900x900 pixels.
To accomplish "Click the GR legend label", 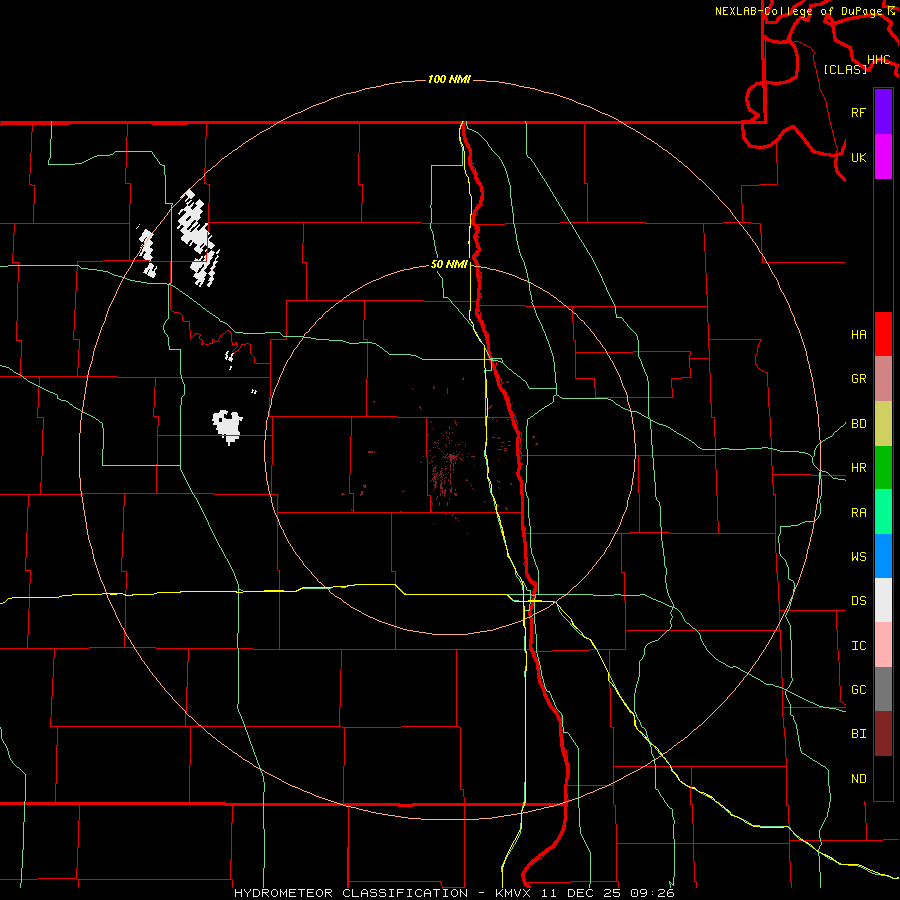I will pyautogui.click(x=858, y=379).
